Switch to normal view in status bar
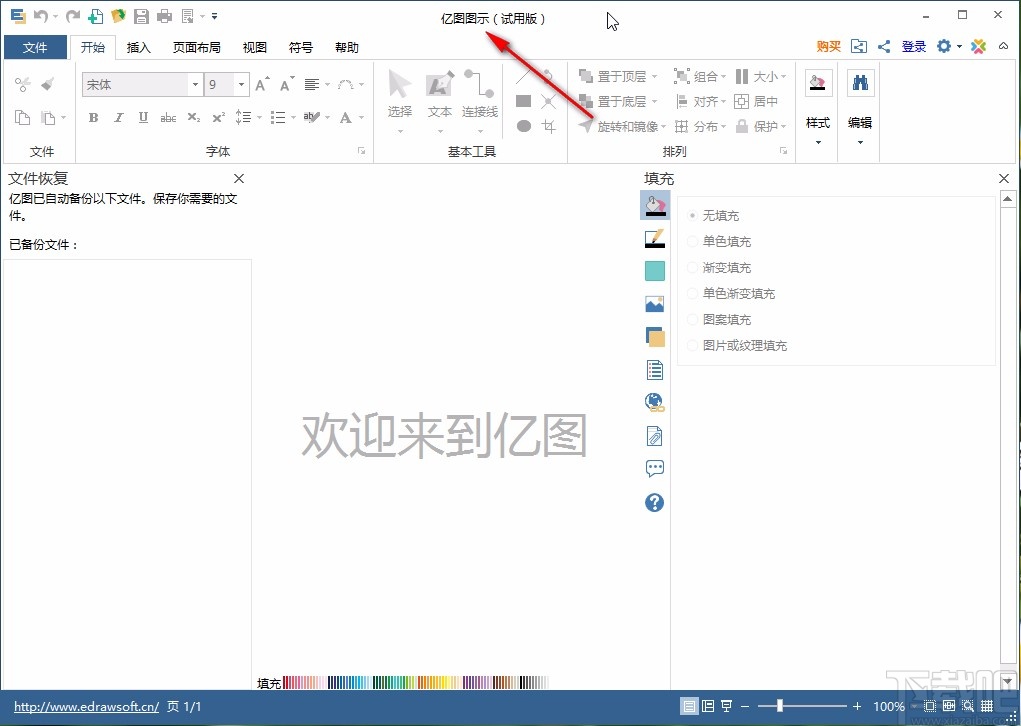The height and width of the screenshot is (726, 1021). point(689,706)
